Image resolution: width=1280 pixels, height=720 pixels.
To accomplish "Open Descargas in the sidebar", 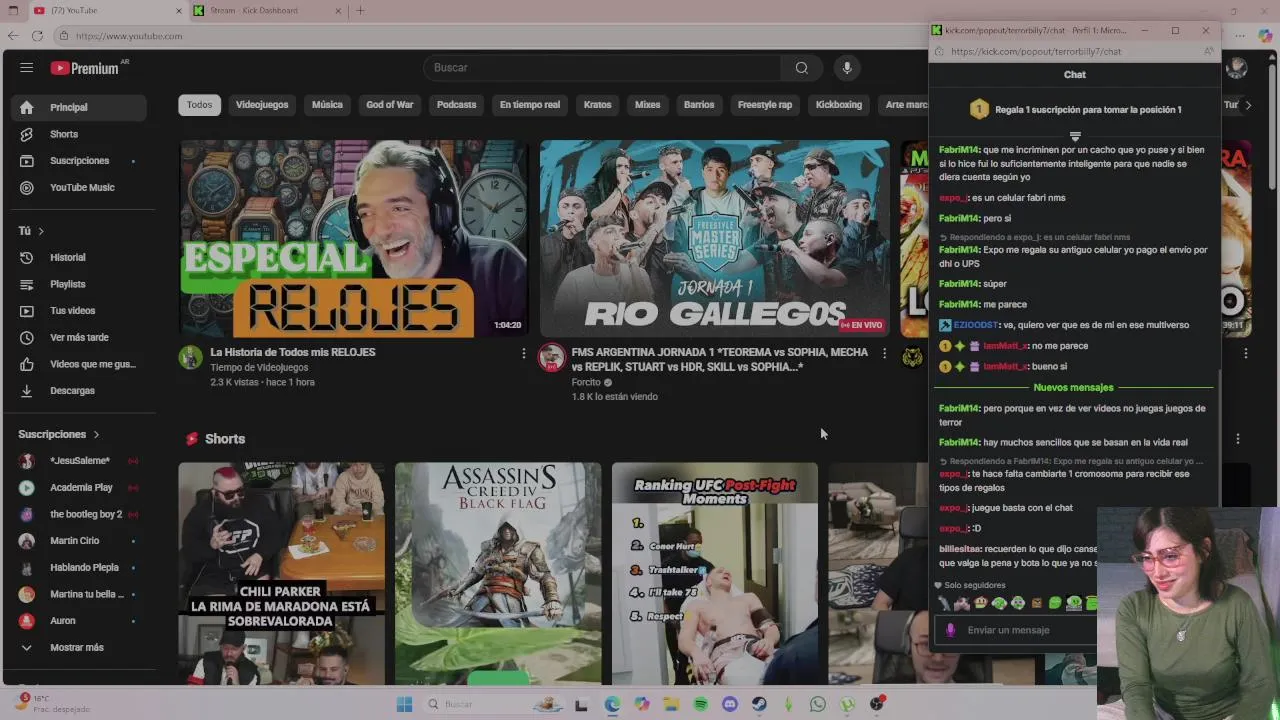I will click(x=80, y=390).
